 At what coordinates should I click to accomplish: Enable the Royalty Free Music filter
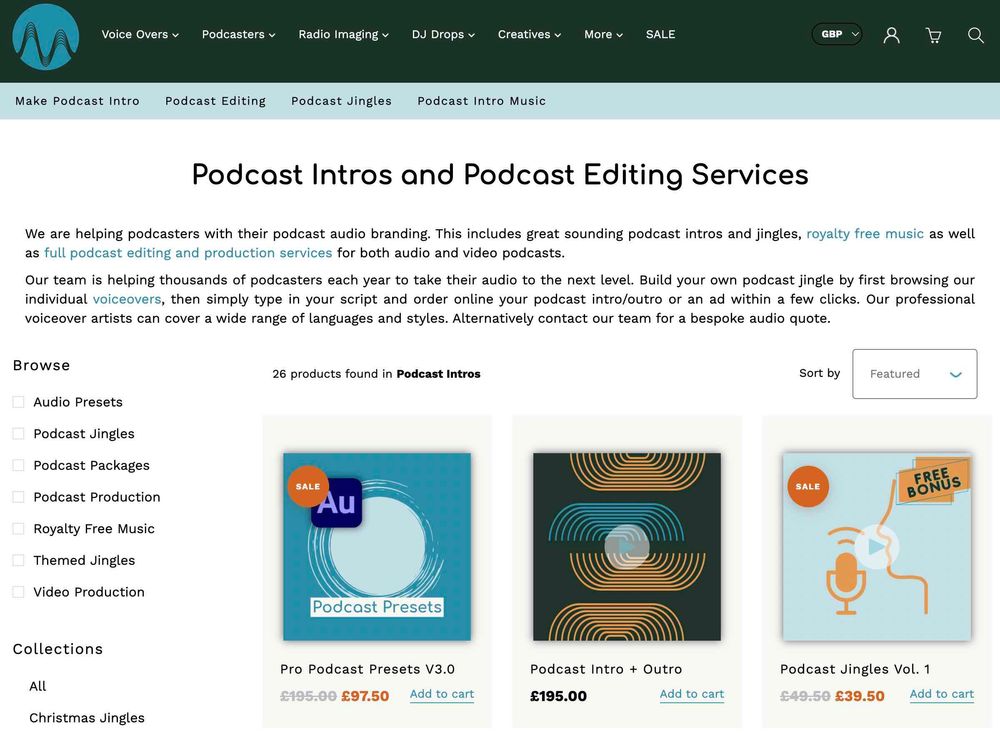coord(17,528)
